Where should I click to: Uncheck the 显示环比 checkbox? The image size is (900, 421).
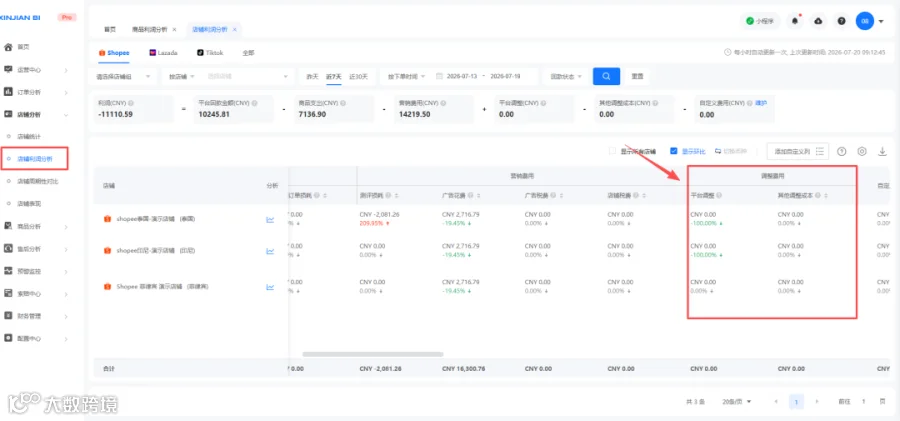674,151
